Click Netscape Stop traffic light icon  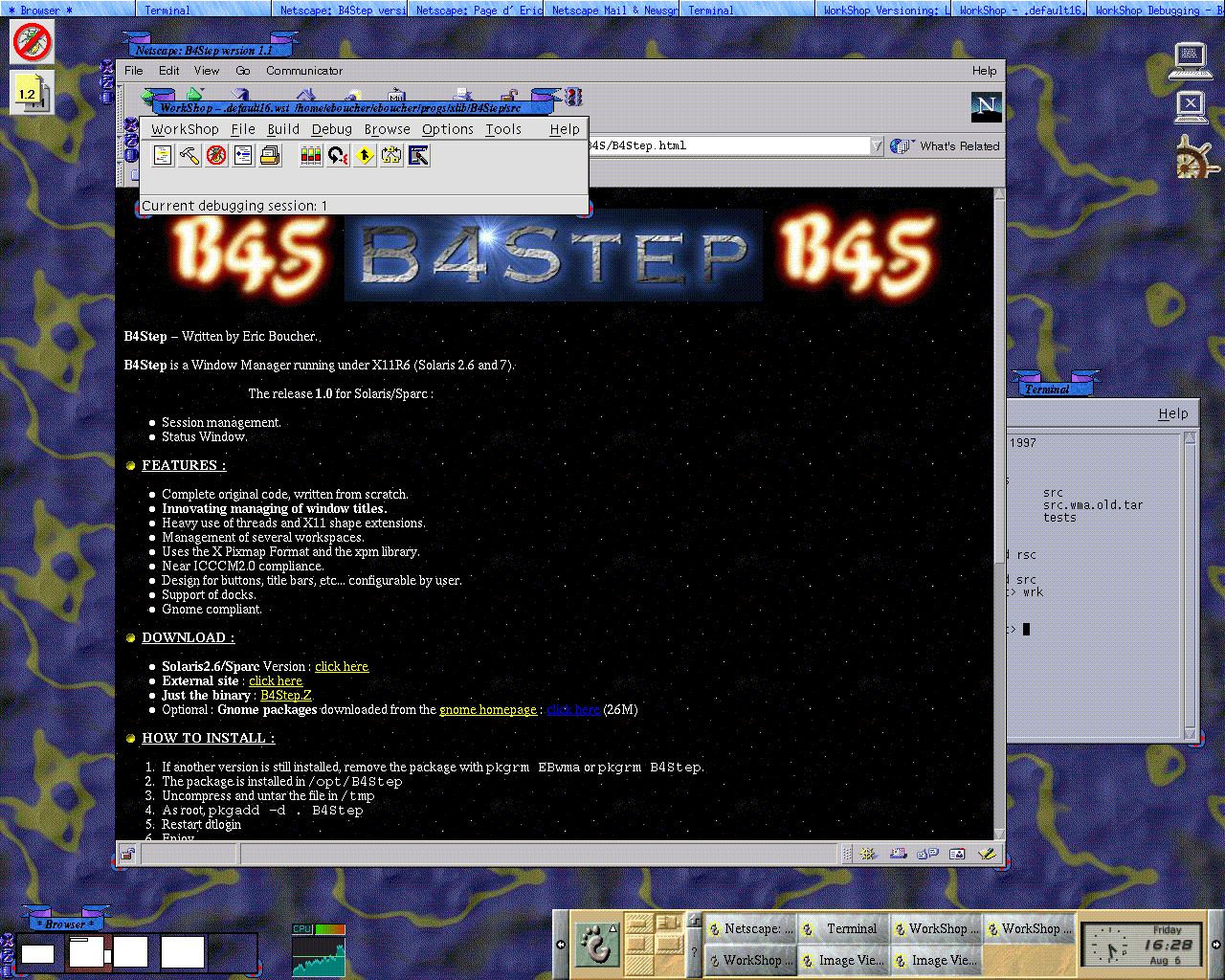[573, 97]
